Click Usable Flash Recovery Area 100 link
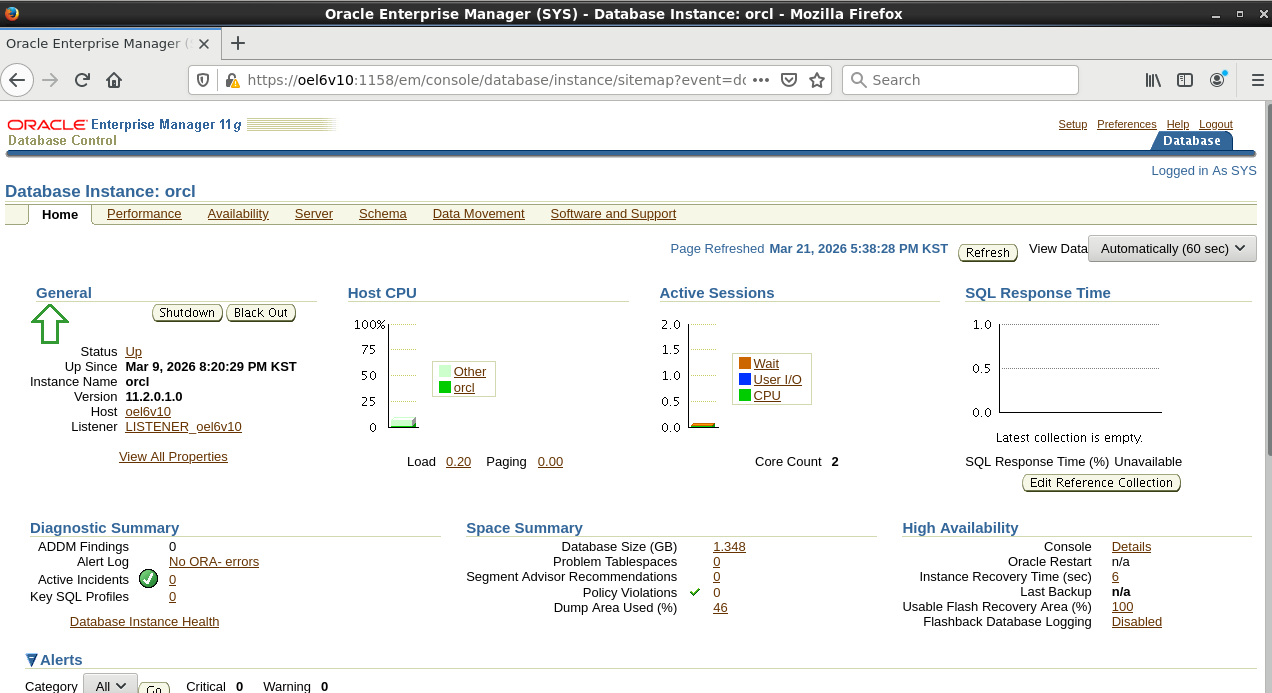Viewport: 1272px width, 693px height. click(1122, 607)
